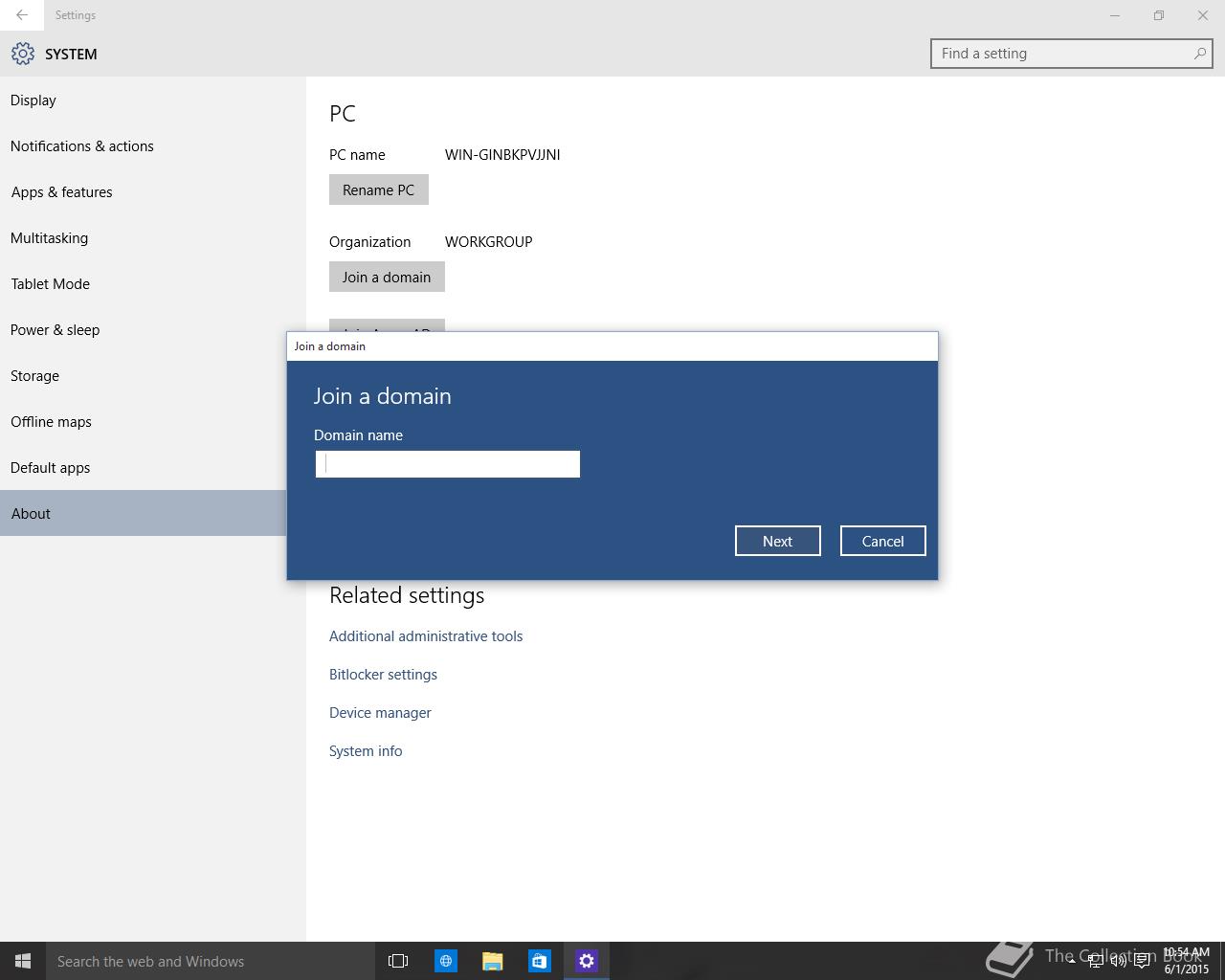
Task: Open File Explorer from the taskbar
Action: click(493, 961)
